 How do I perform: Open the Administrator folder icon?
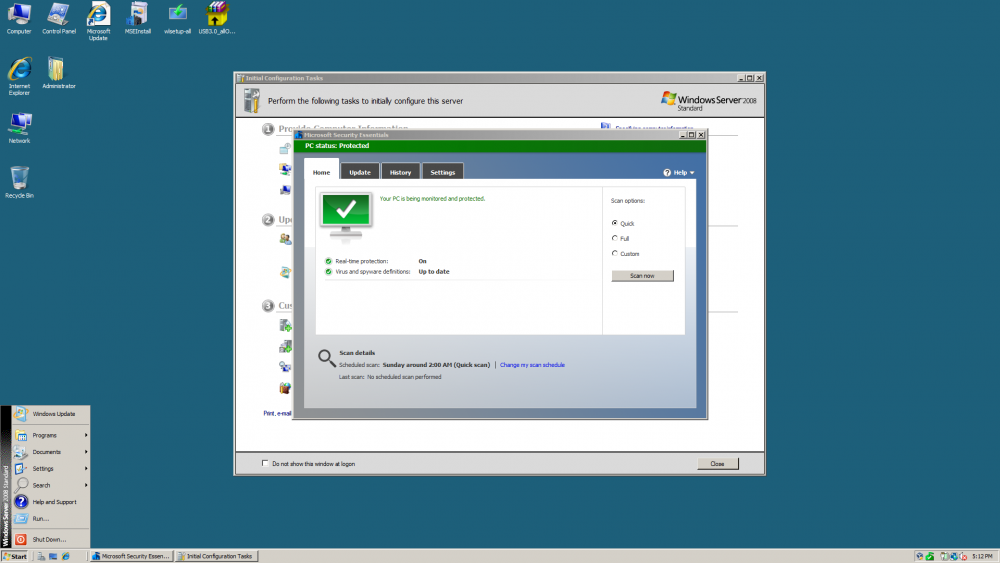(59, 73)
